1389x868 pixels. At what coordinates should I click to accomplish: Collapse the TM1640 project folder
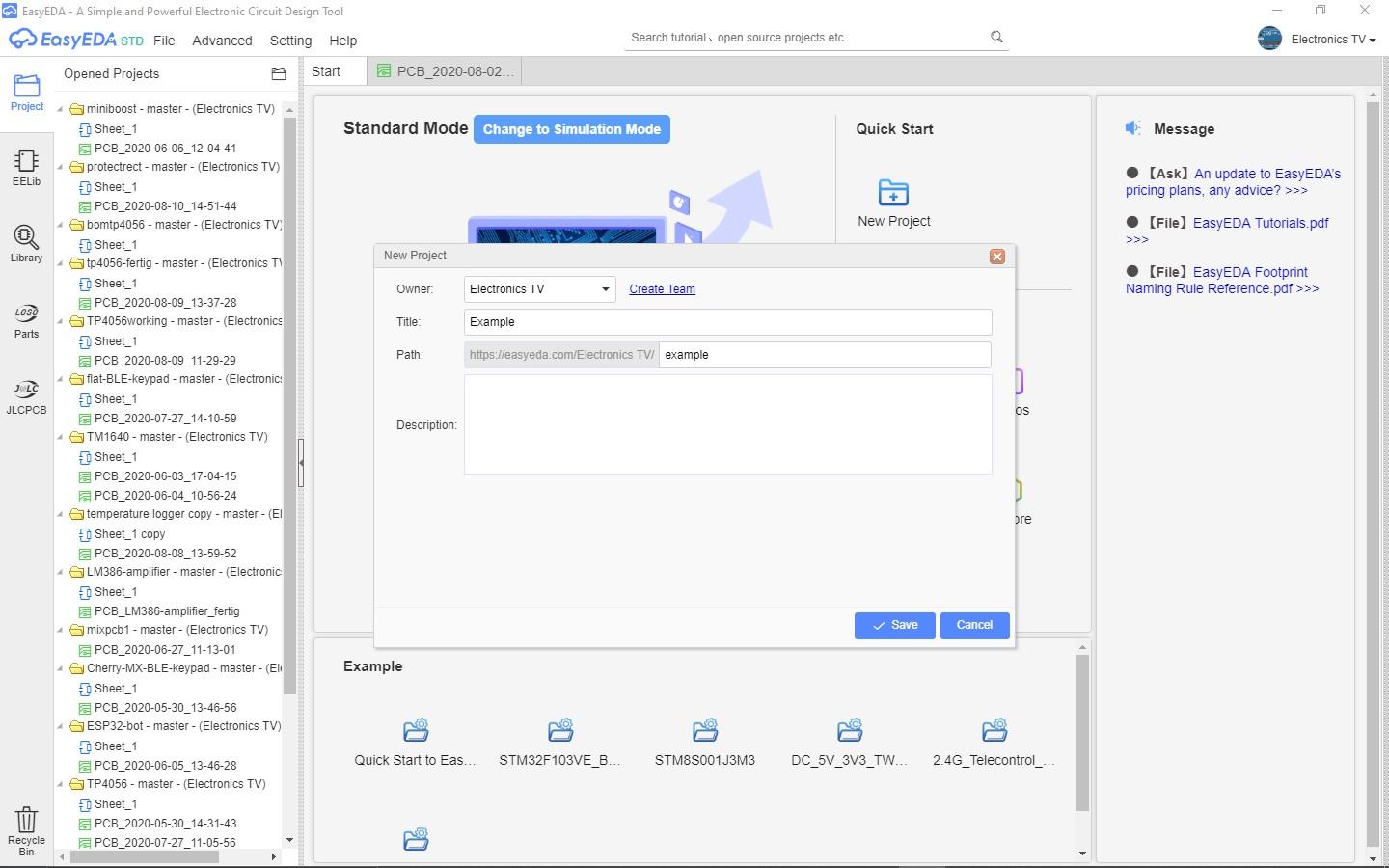pos(61,437)
